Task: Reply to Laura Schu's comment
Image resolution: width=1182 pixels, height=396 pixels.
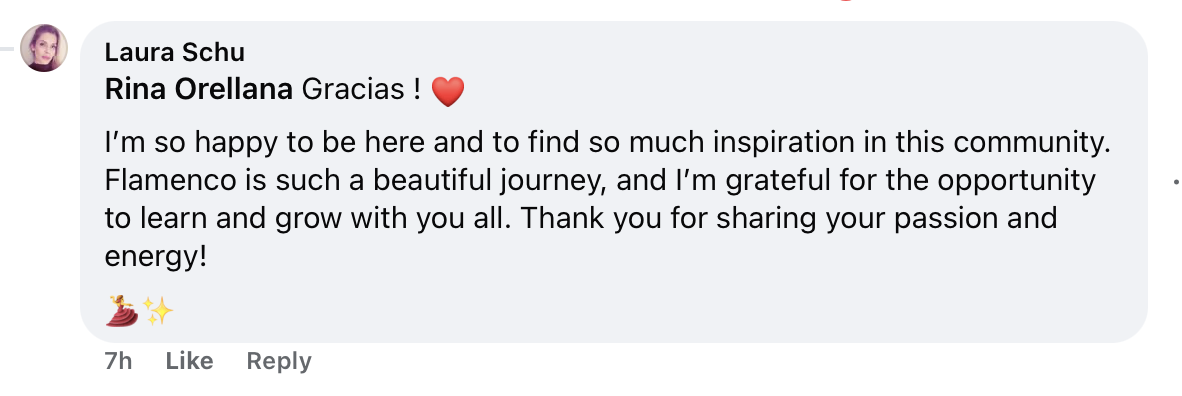Action: [279, 361]
